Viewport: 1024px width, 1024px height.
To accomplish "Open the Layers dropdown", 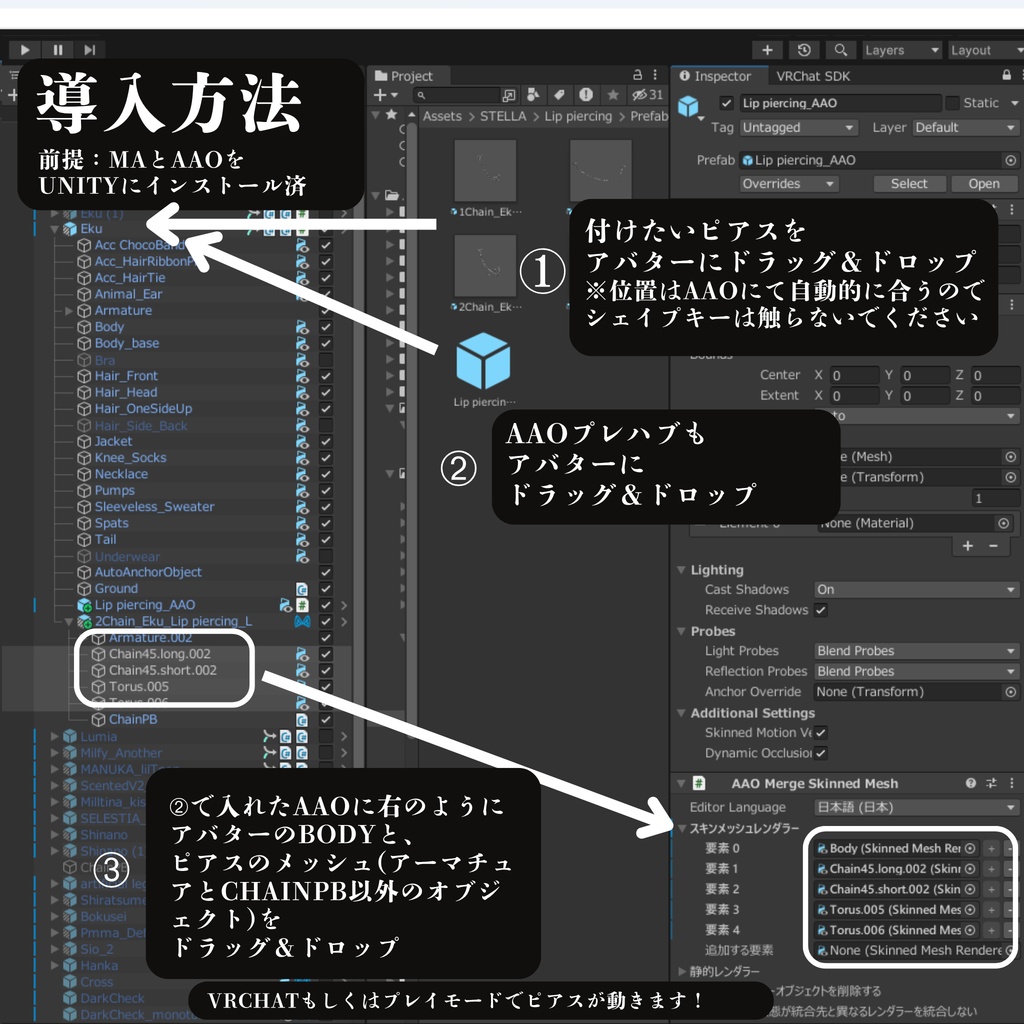I will click(901, 50).
